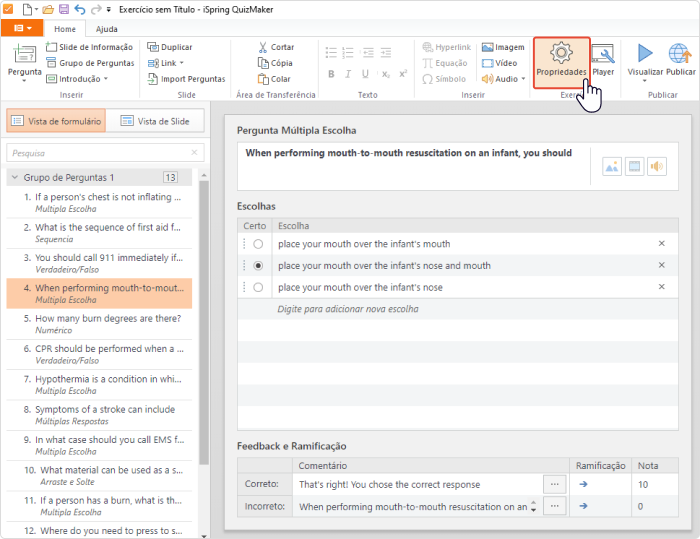Select question 10 "What material can be used"
The height and width of the screenshot is (539, 700).
click(x=99, y=476)
